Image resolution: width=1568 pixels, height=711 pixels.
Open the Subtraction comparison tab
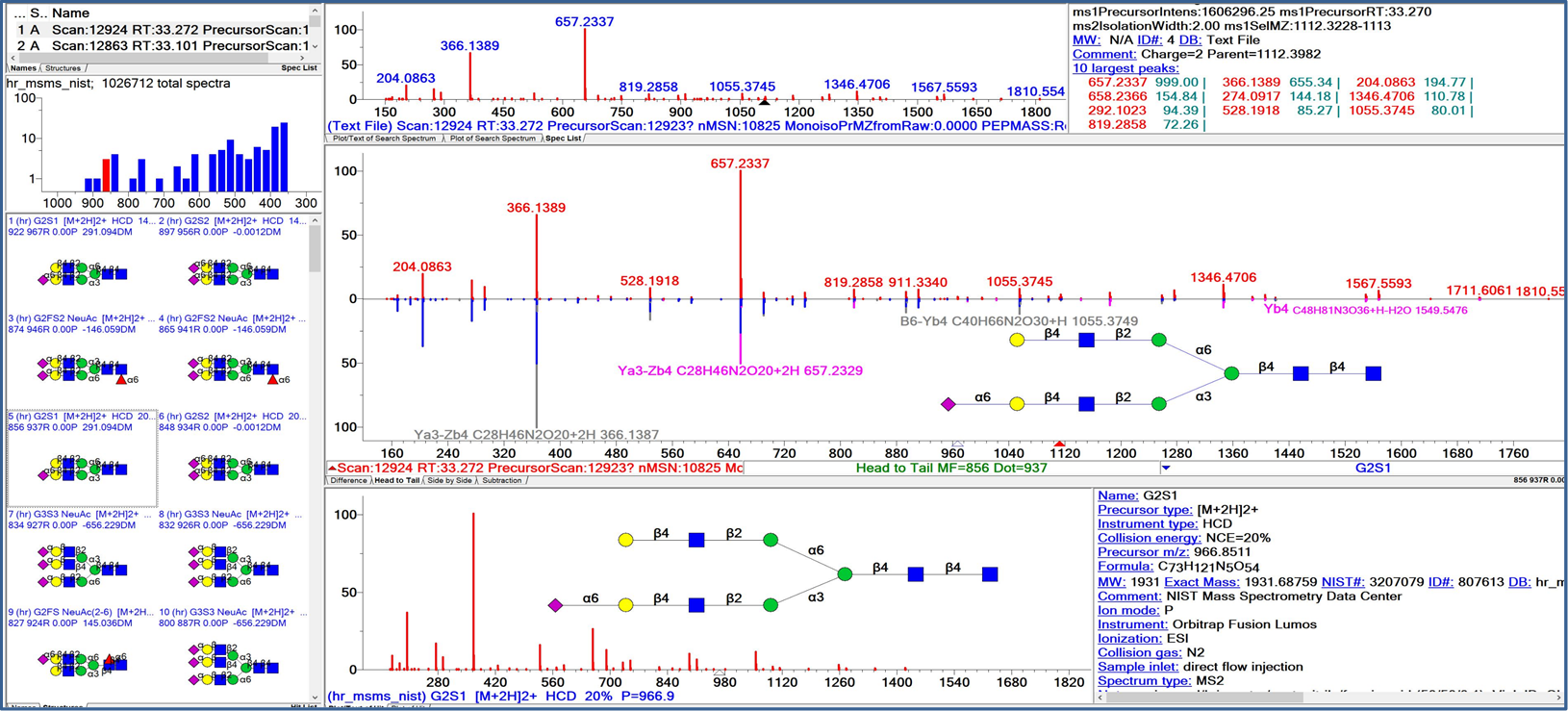[502, 480]
